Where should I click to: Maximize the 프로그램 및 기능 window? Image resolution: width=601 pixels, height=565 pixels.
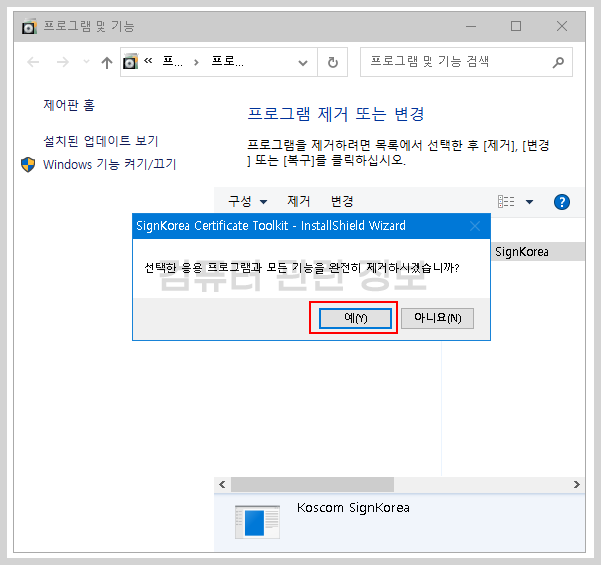pyautogui.click(x=516, y=26)
